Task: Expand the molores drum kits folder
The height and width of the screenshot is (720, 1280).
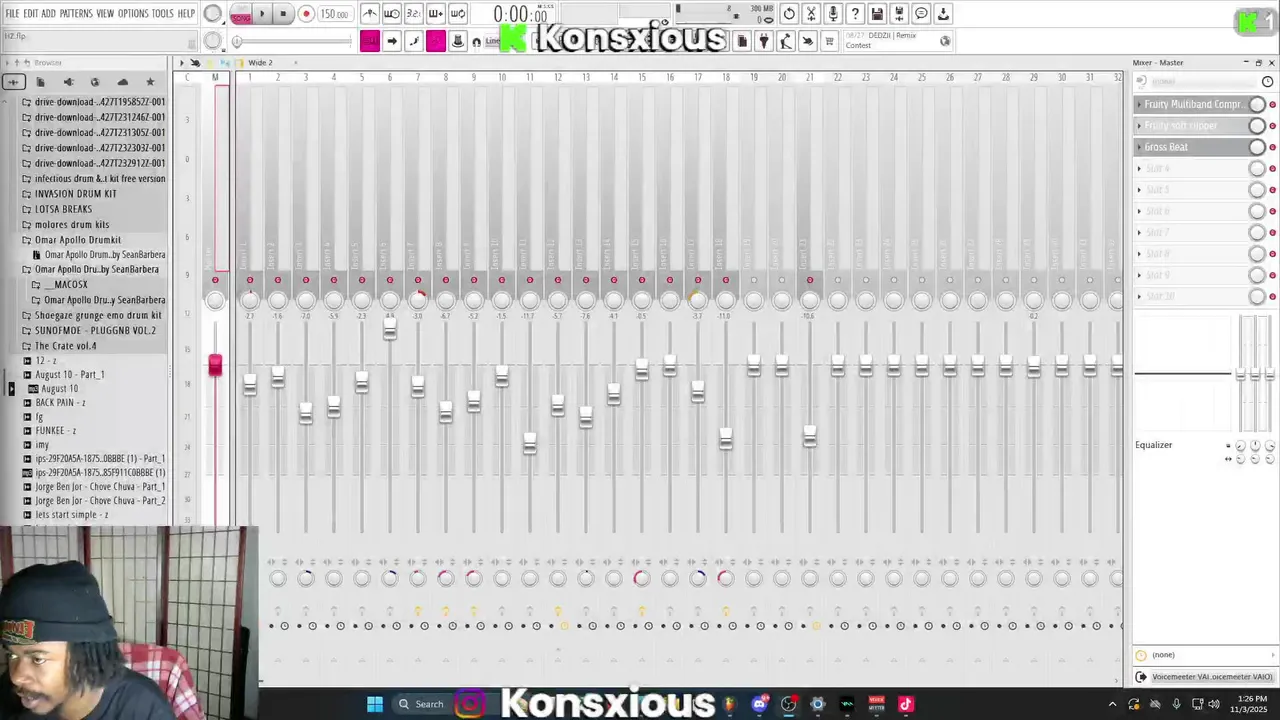Action: click(x=72, y=225)
